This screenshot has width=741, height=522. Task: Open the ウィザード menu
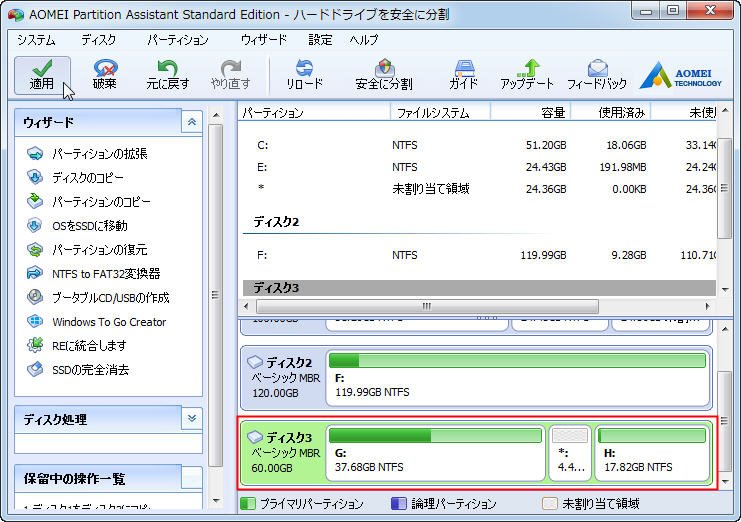pyautogui.click(x=264, y=40)
